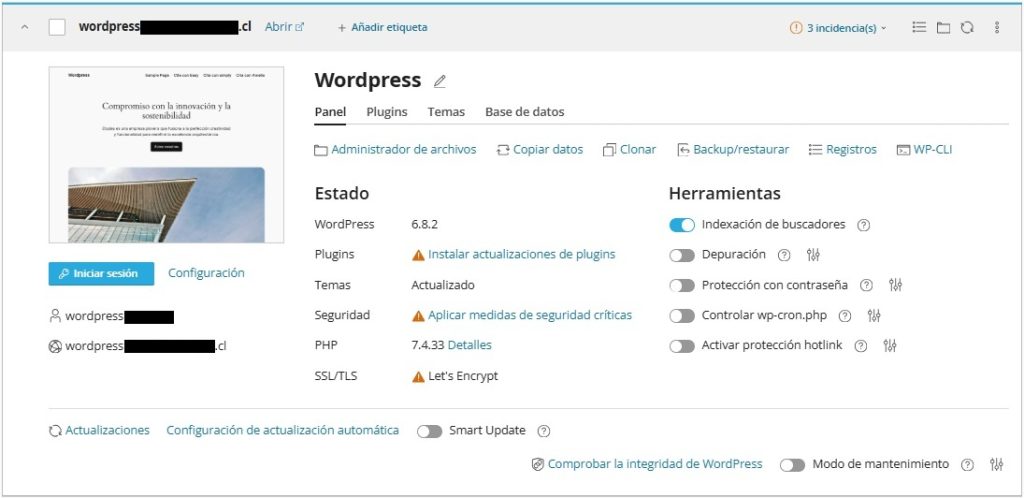
Task: Open Protección con contraseña settings icon
Action: coord(895,285)
